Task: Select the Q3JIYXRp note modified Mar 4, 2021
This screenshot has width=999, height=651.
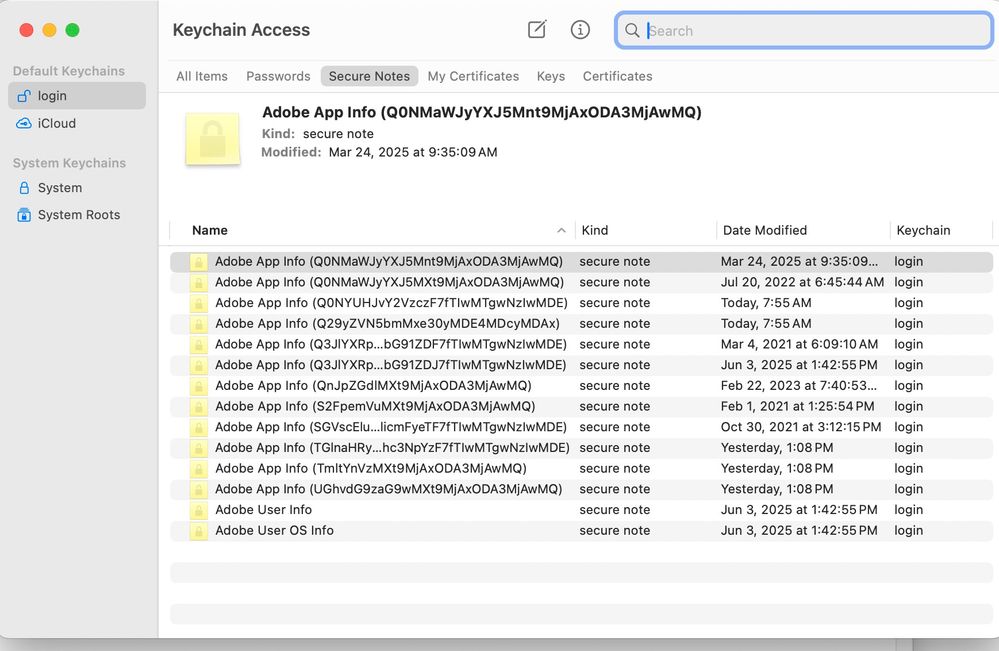Action: (x=581, y=345)
